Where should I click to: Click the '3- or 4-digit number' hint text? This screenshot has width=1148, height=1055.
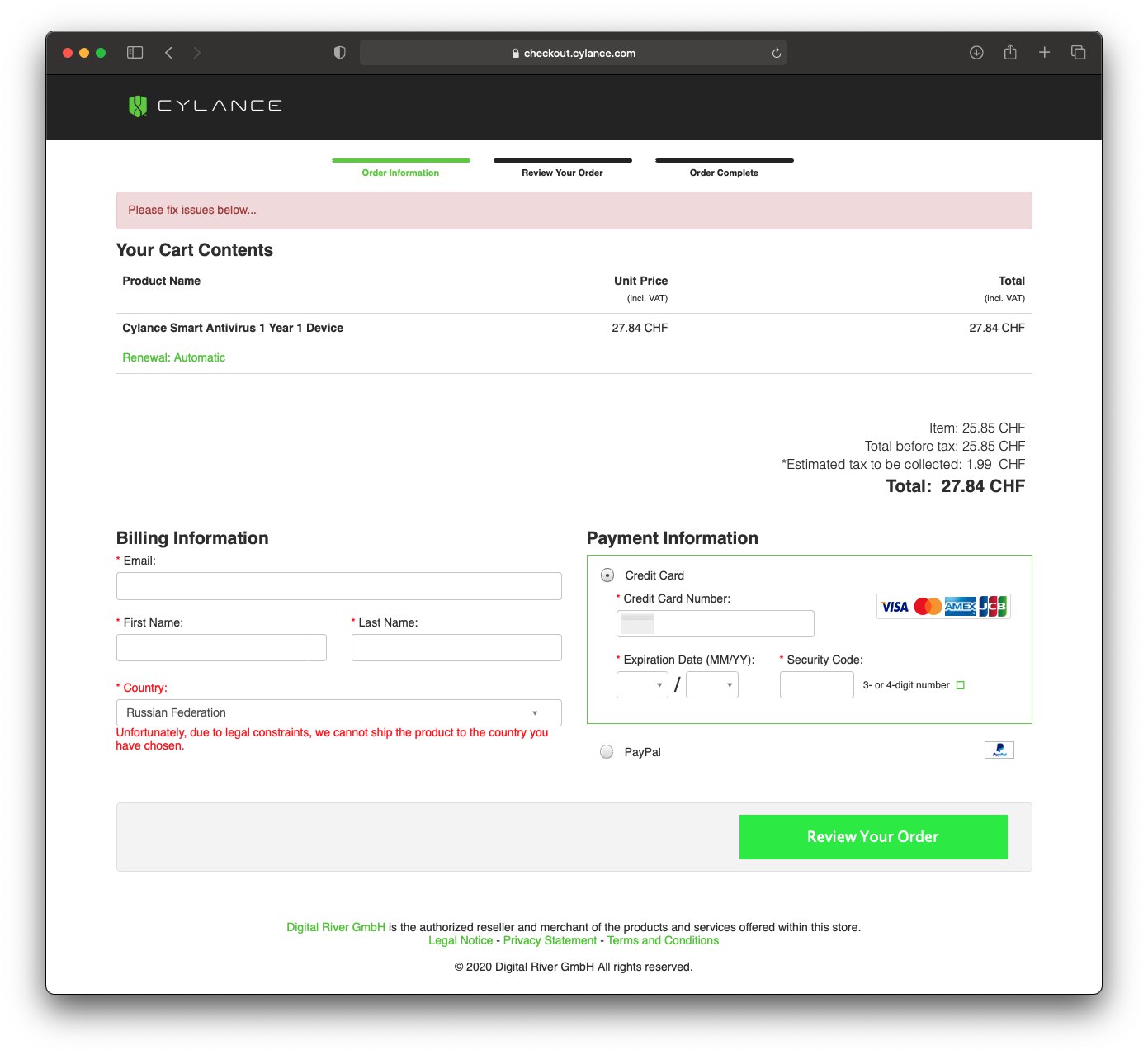coord(906,685)
